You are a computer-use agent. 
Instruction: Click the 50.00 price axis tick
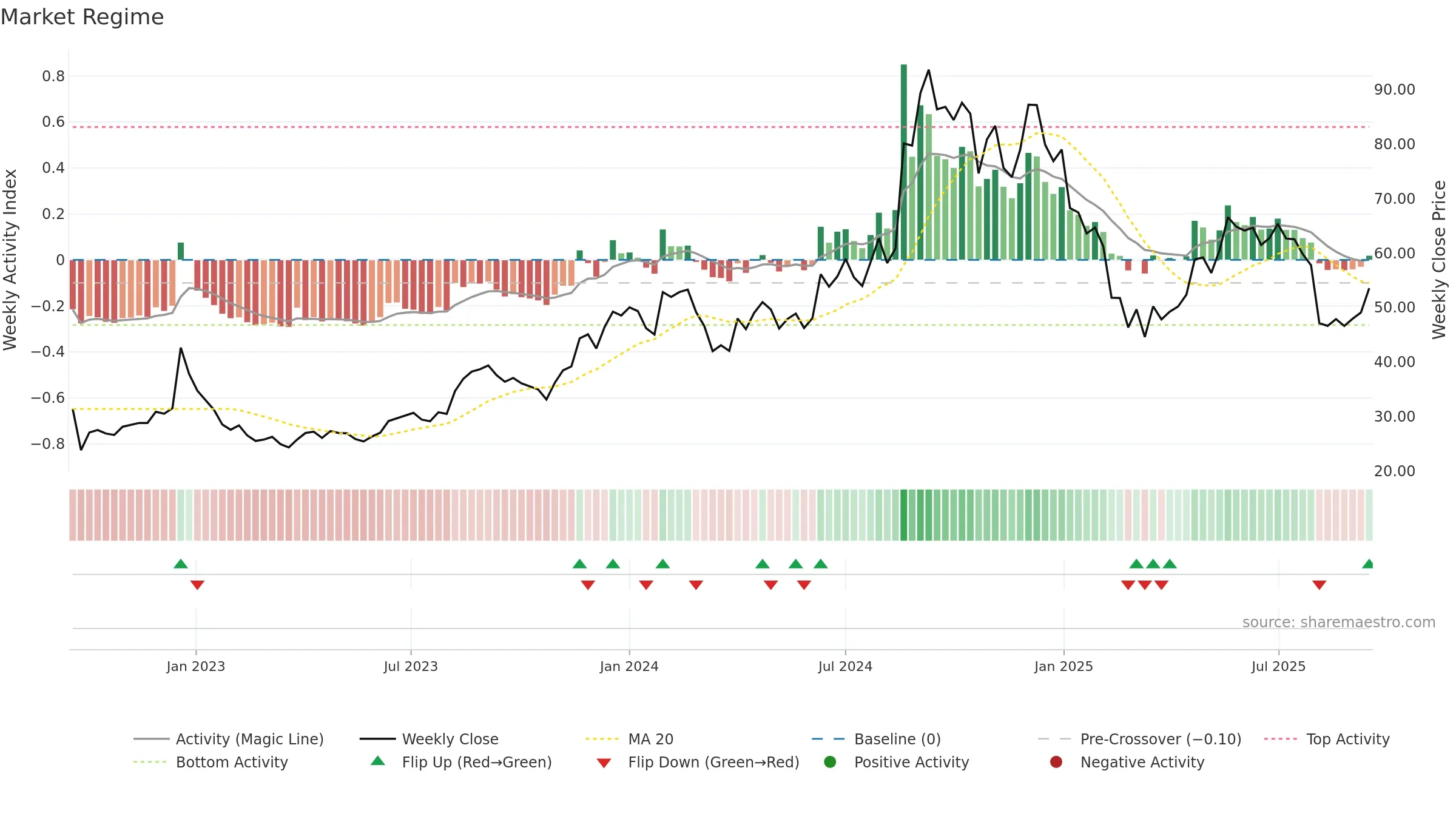click(x=1394, y=307)
